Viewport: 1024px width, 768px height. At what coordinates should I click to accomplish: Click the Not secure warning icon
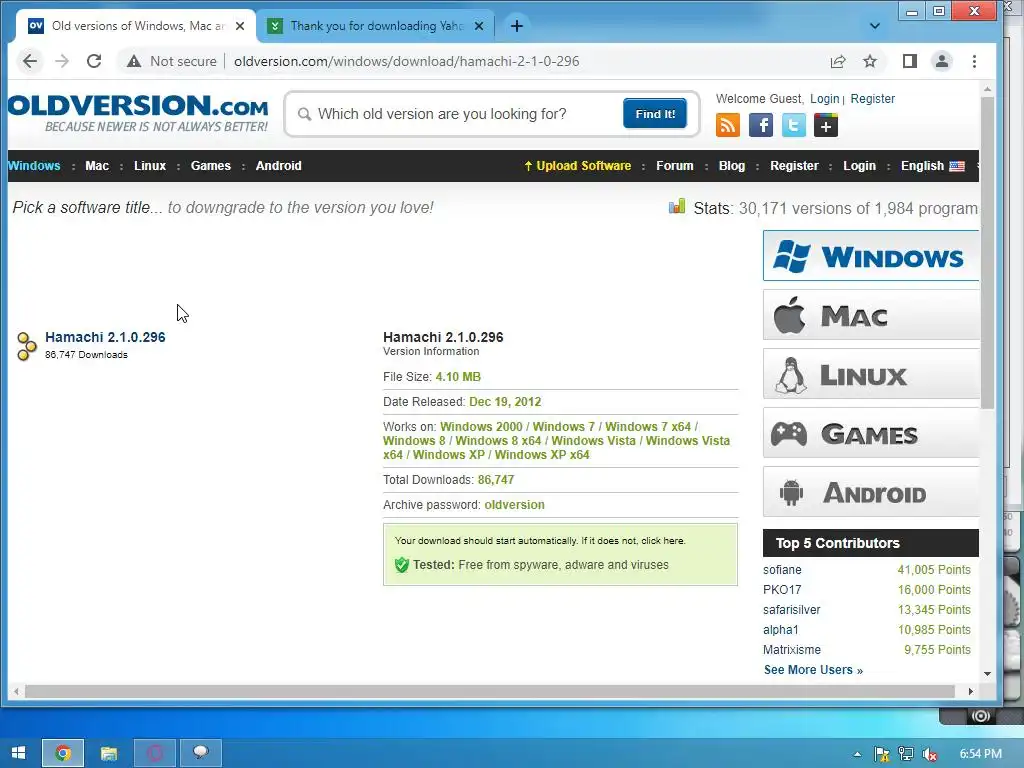[x=134, y=61]
